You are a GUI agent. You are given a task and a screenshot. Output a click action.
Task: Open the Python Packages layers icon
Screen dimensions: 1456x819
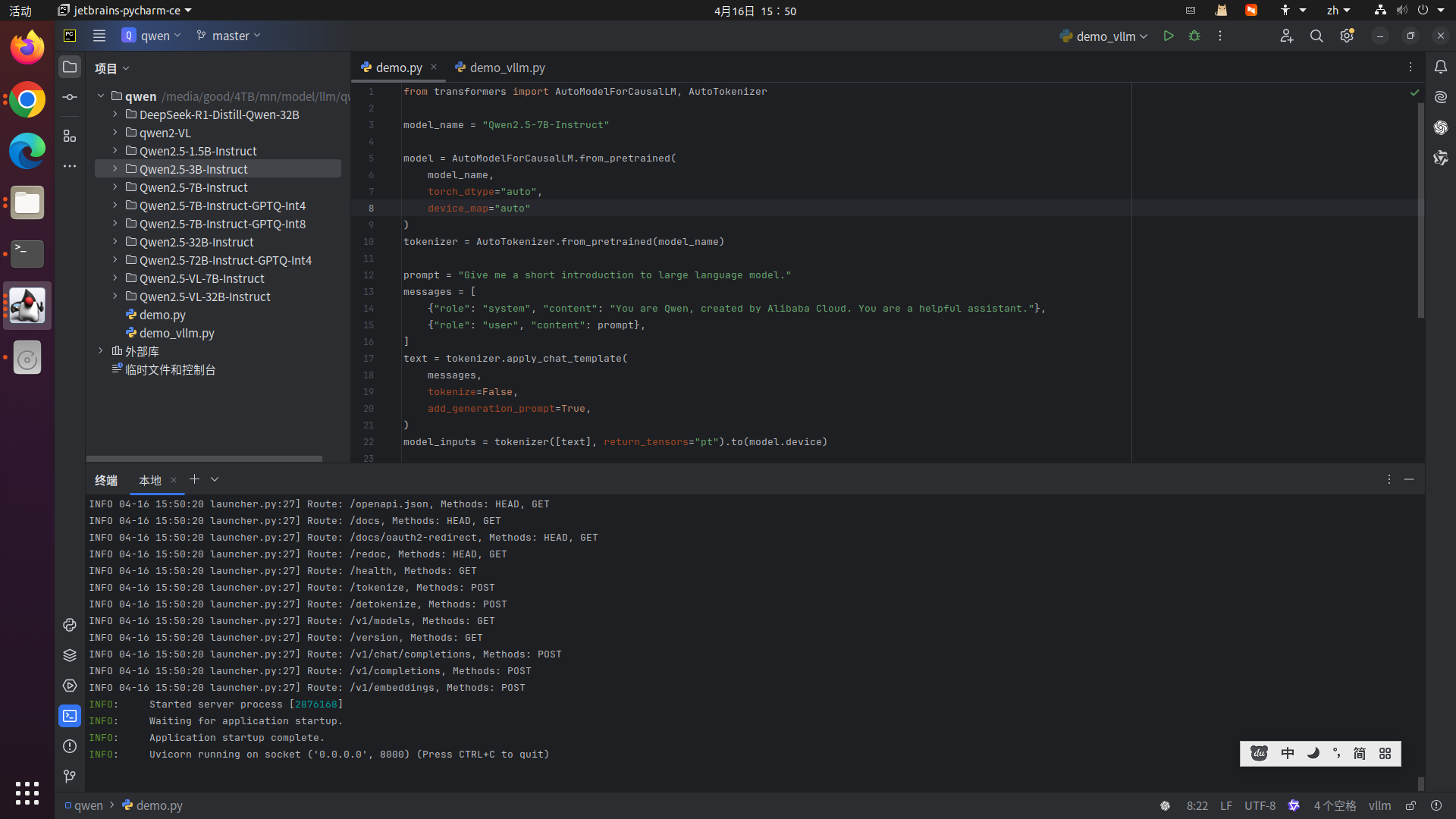(x=70, y=655)
